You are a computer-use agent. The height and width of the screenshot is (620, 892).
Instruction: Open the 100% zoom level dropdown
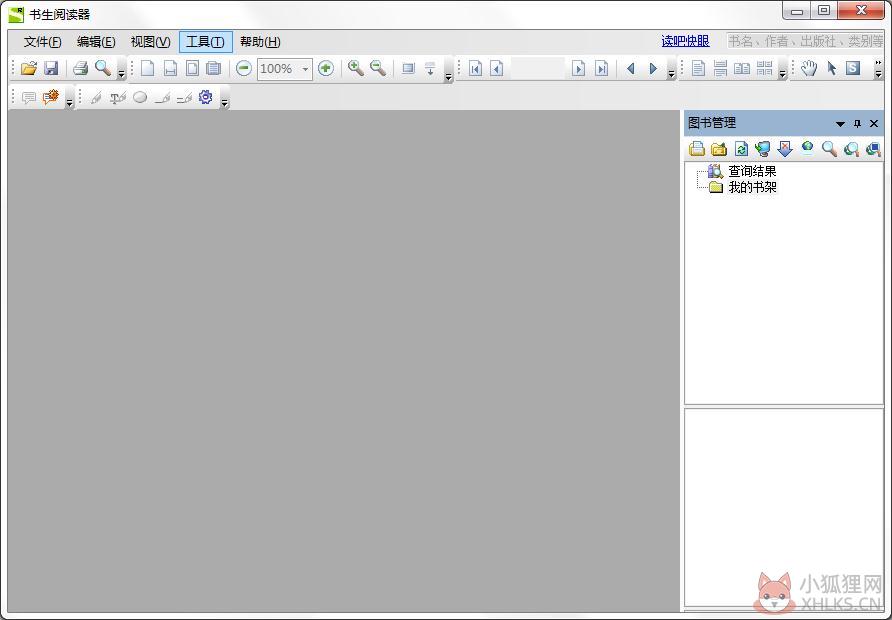click(305, 69)
